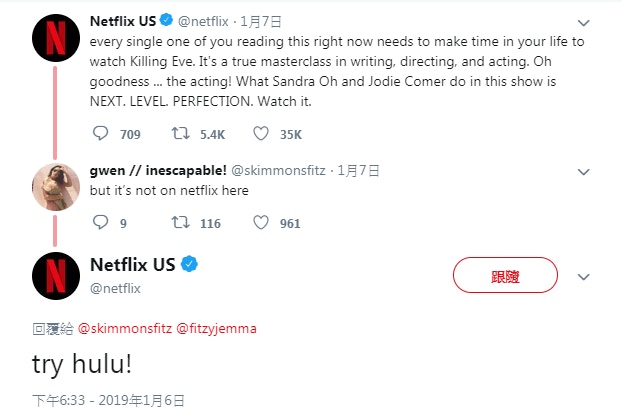The height and width of the screenshot is (412, 622).
Task: Retweet gwen's not on netflix tweet
Action: [182, 223]
